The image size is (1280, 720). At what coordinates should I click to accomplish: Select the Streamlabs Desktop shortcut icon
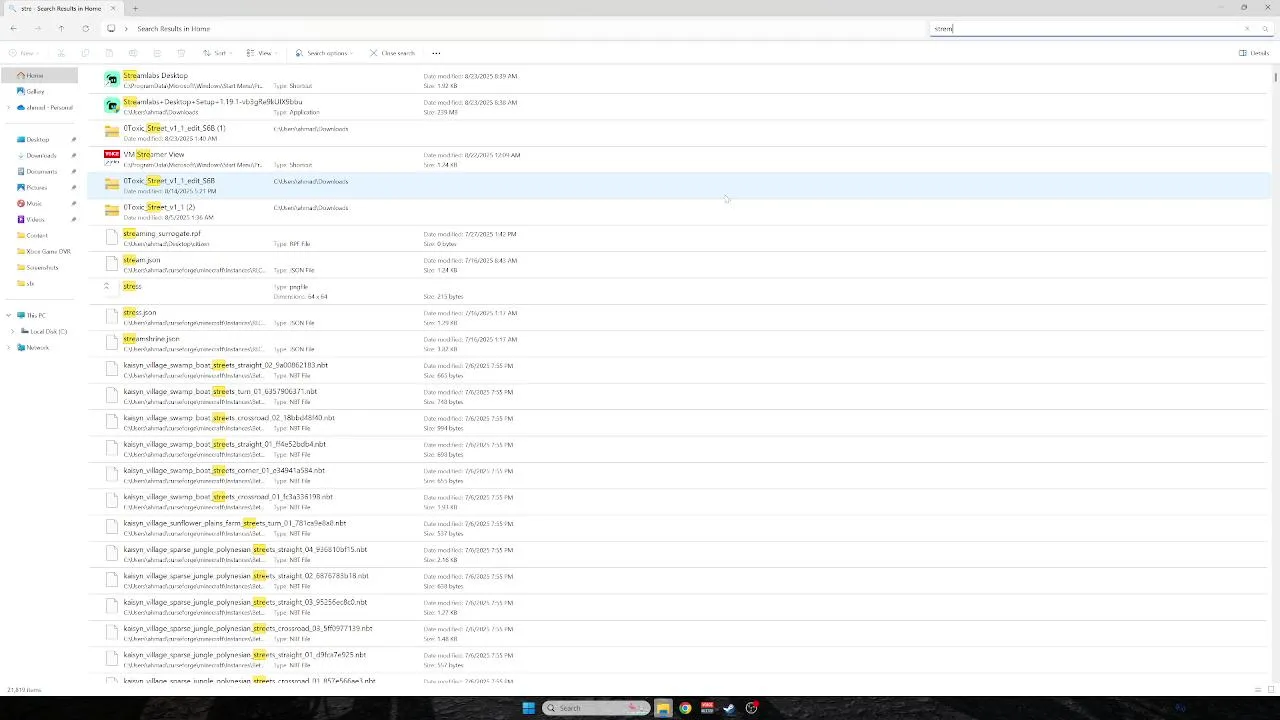pos(112,79)
